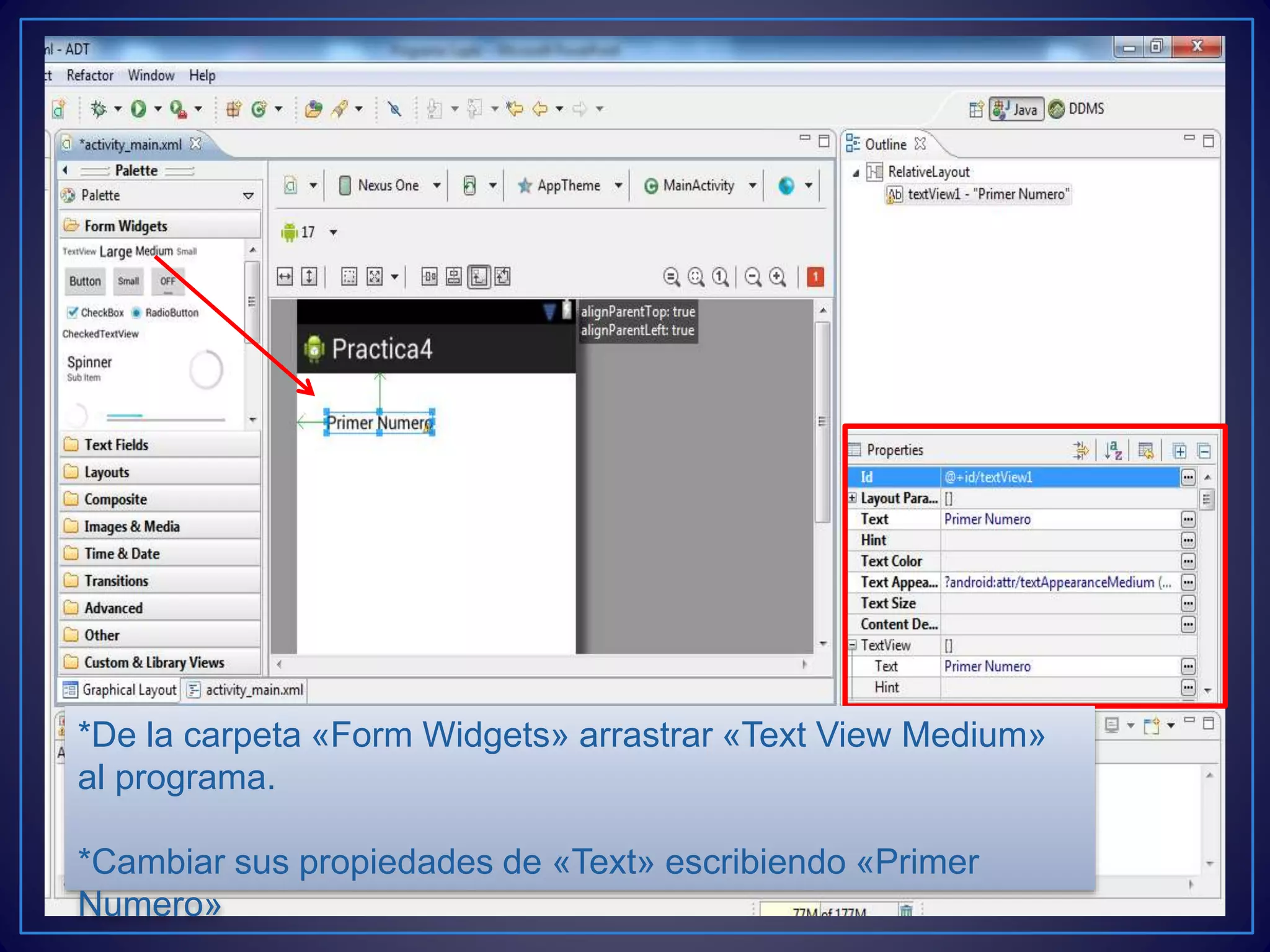Expand the Layout Params property row
Viewport: 1270px width, 952px height.
(853, 498)
